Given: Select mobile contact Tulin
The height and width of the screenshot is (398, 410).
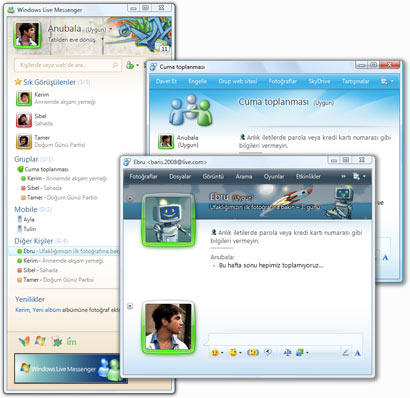Looking at the screenshot, I should [27, 229].
